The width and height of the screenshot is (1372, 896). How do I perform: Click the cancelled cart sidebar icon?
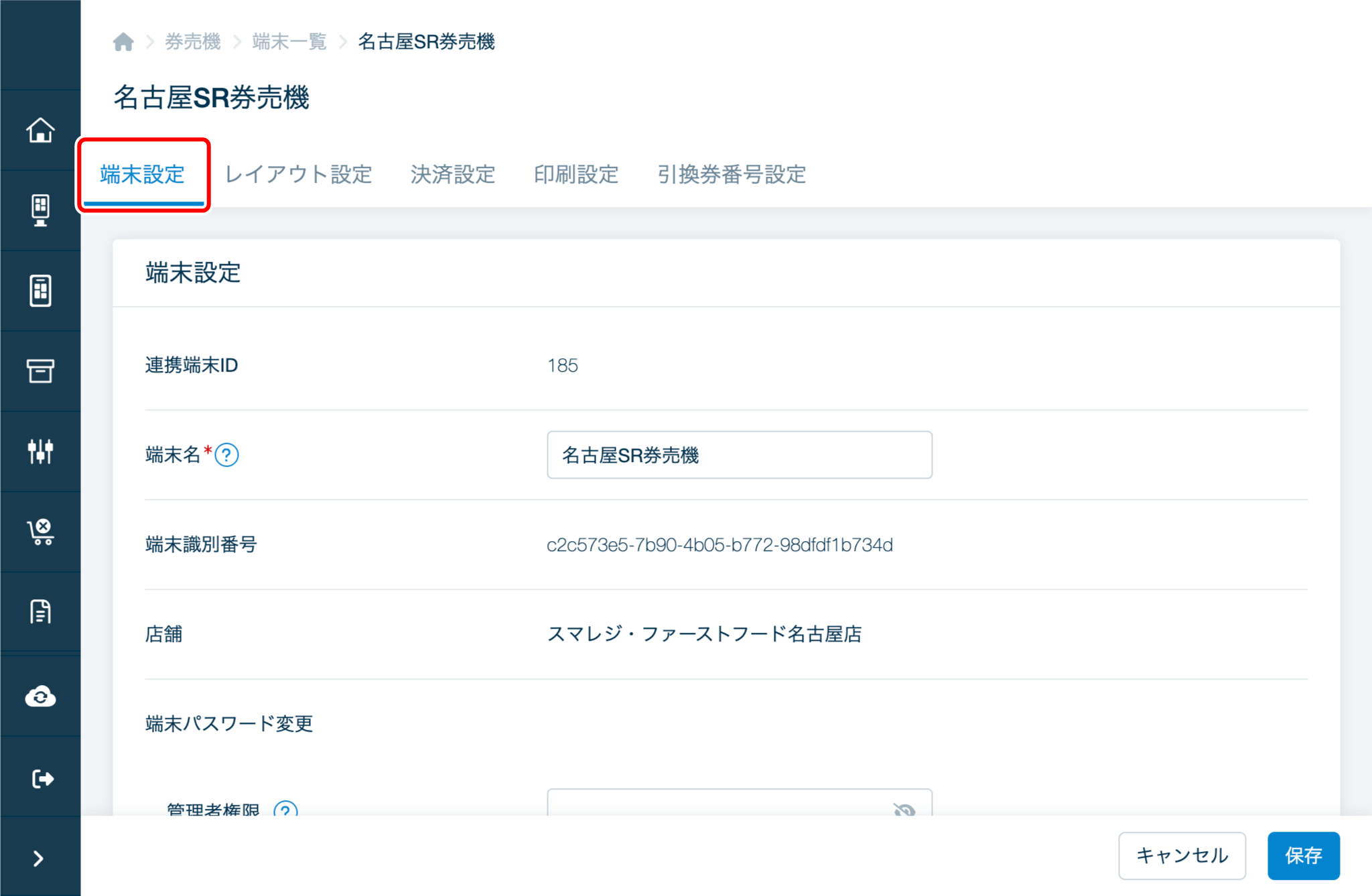(40, 532)
